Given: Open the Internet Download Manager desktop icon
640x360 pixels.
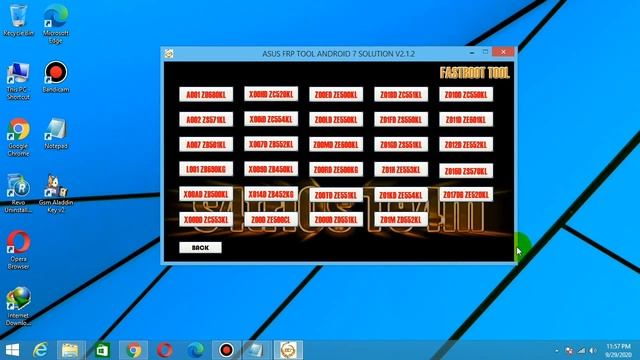Looking at the screenshot, I should 18,306.
